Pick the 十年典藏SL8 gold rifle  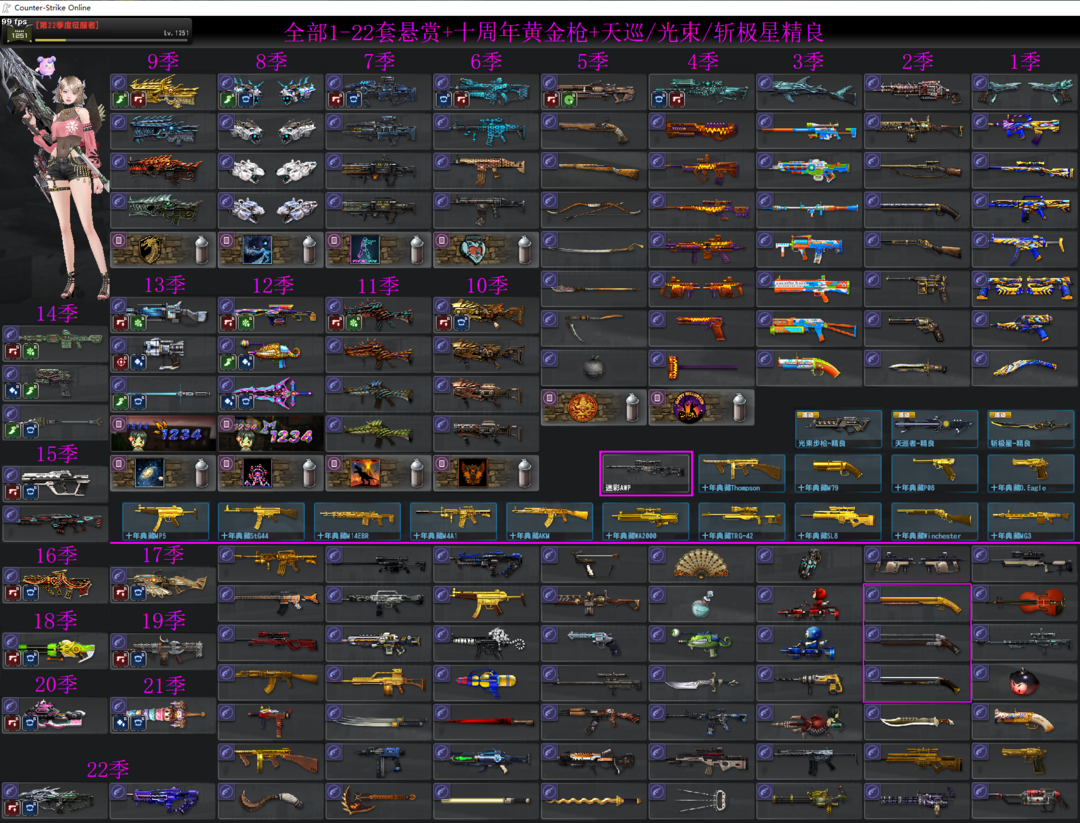click(x=838, y=521)
